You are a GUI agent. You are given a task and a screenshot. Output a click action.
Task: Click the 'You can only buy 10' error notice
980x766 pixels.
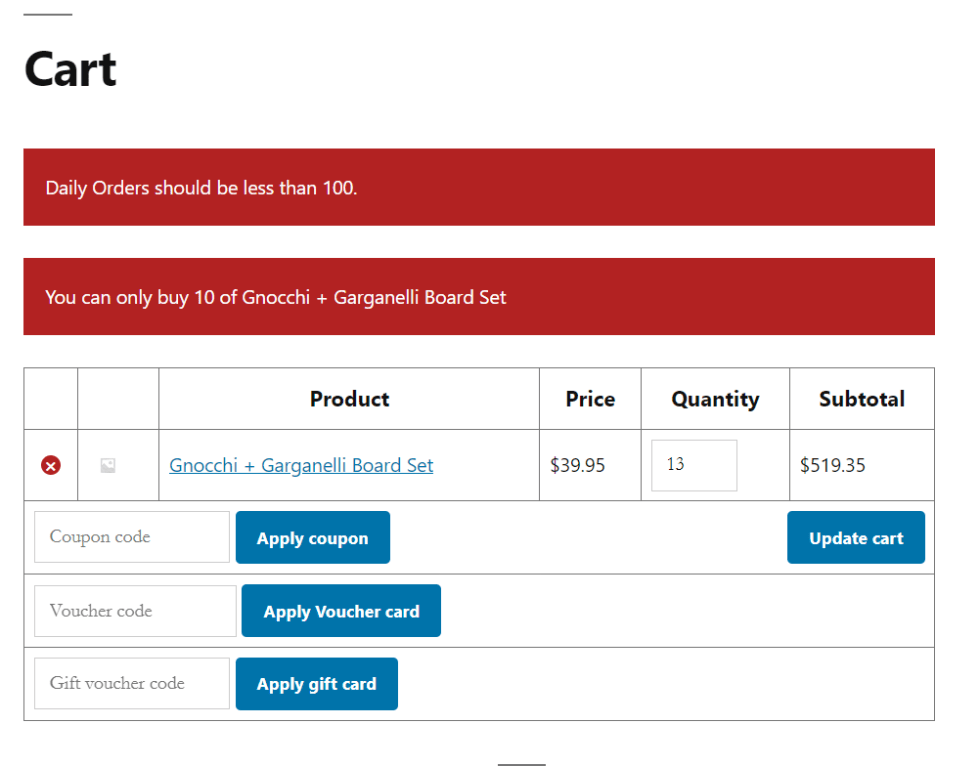pyautogui.click(x=478, y=297)
